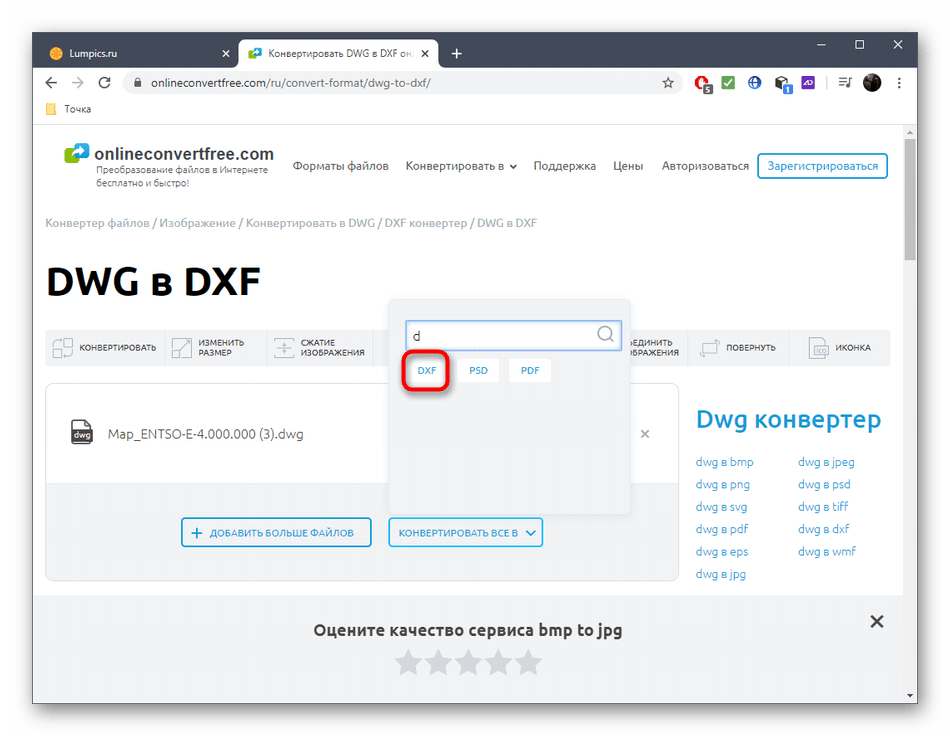Open the dwg в jpeg link
The image size is (950, 736).
tap(826, 462)
